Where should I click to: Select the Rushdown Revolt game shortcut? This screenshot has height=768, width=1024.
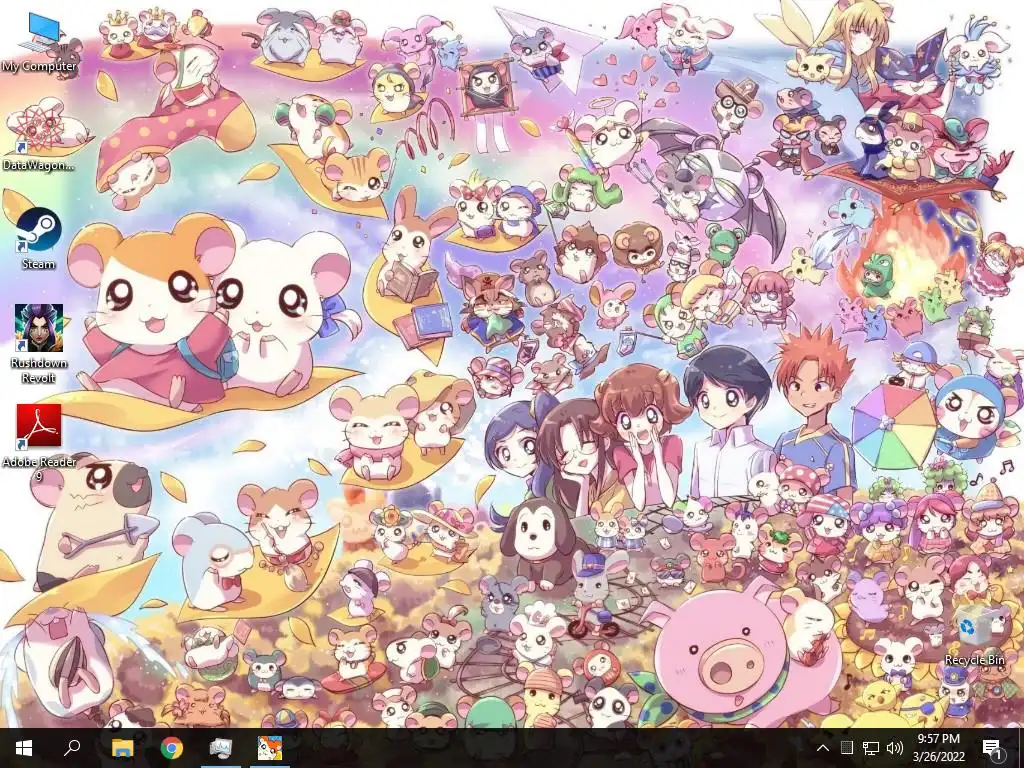[39, 344]
